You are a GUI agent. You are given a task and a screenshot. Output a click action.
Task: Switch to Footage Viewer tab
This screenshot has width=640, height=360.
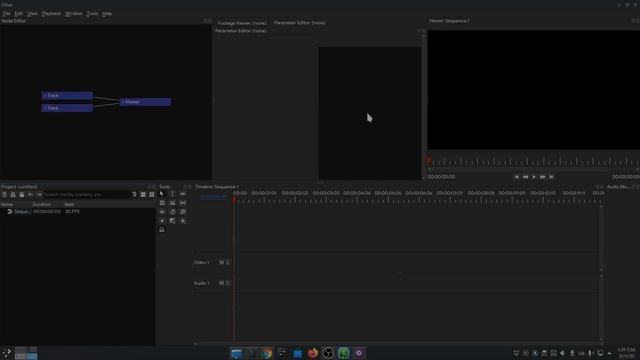(x=242, y=23)
